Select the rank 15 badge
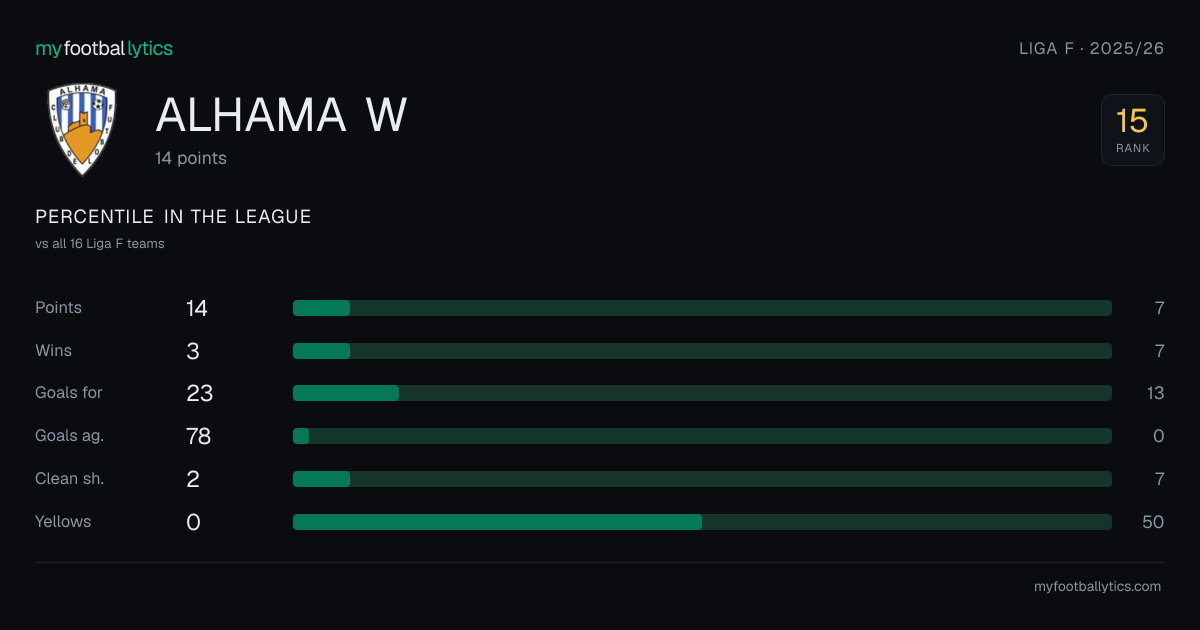The height and width of the screenshot is (630, 1200). click(1132, 130)
